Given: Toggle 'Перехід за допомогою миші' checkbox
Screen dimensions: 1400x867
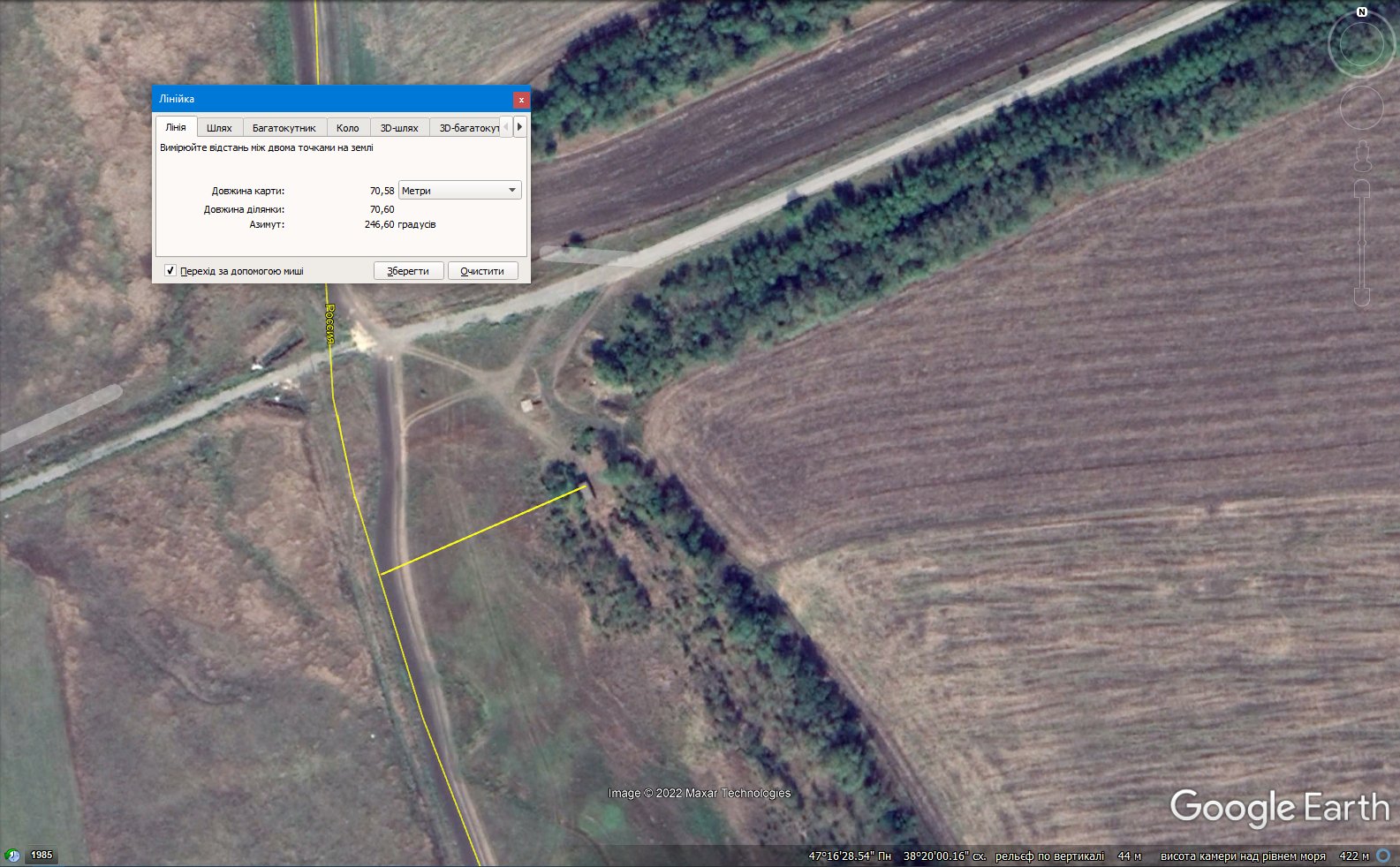Looking at the screenshot, I should point(170,271).
